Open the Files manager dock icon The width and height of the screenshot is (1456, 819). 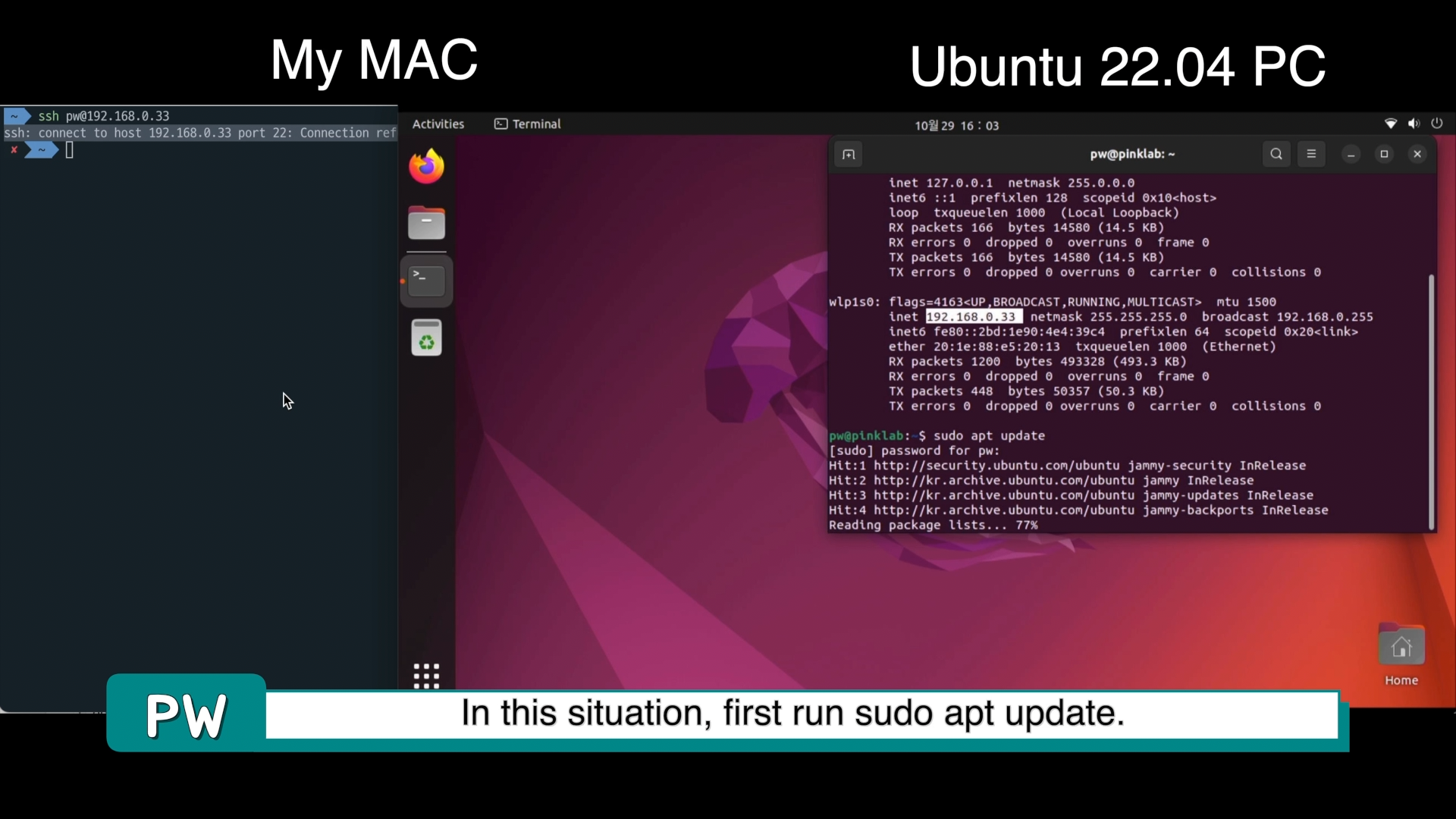tap(426, 224)
